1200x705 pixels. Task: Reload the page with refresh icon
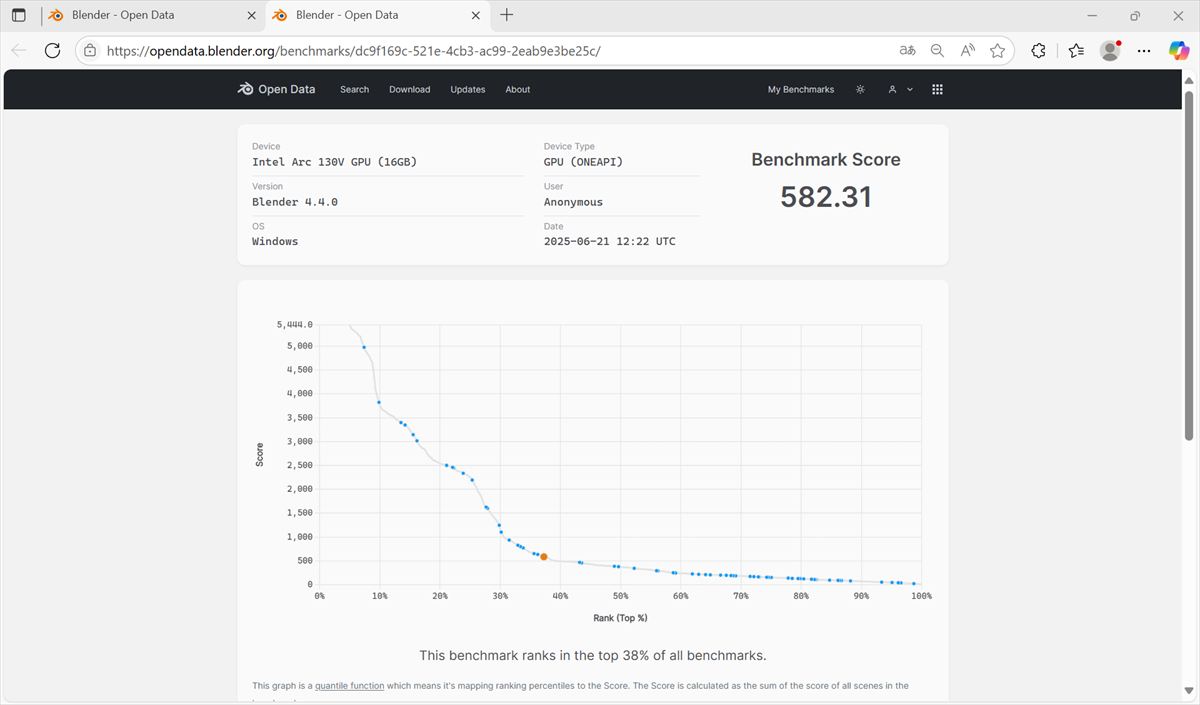pyautogui.click(x=53, y=50)
